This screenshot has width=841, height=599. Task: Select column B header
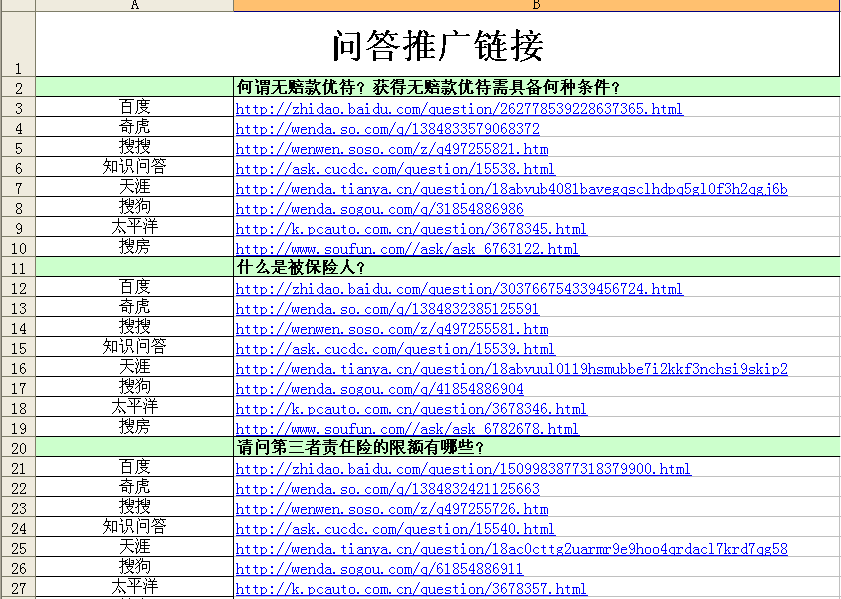(537, 5)
